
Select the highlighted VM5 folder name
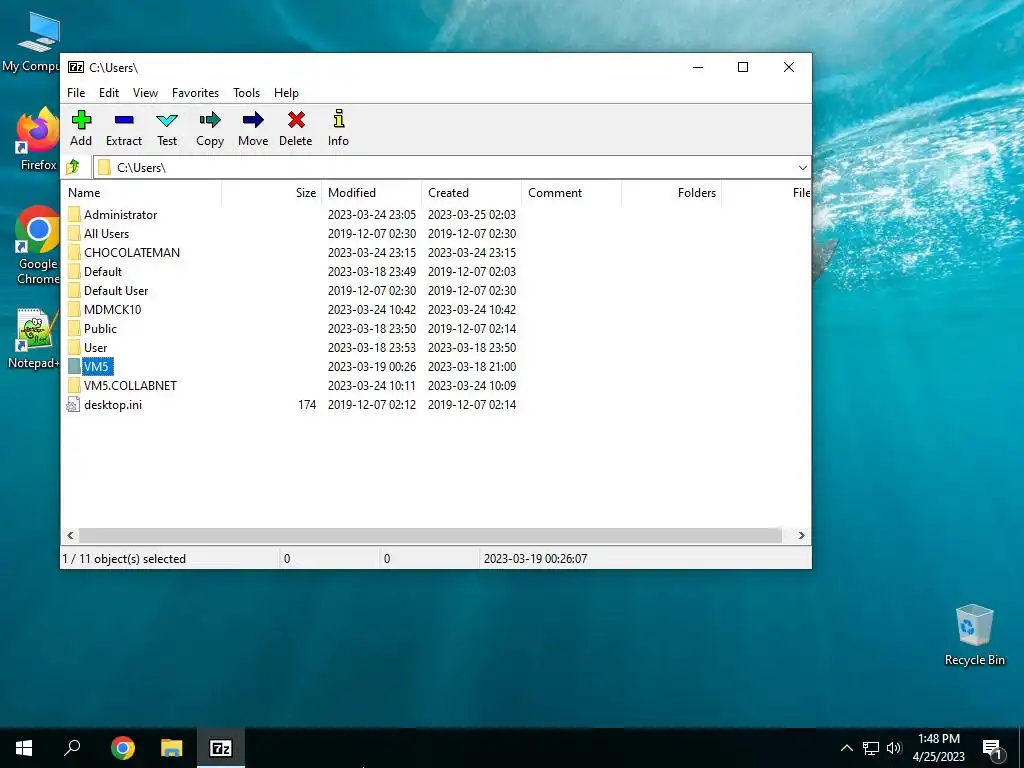tap(97, 366)
